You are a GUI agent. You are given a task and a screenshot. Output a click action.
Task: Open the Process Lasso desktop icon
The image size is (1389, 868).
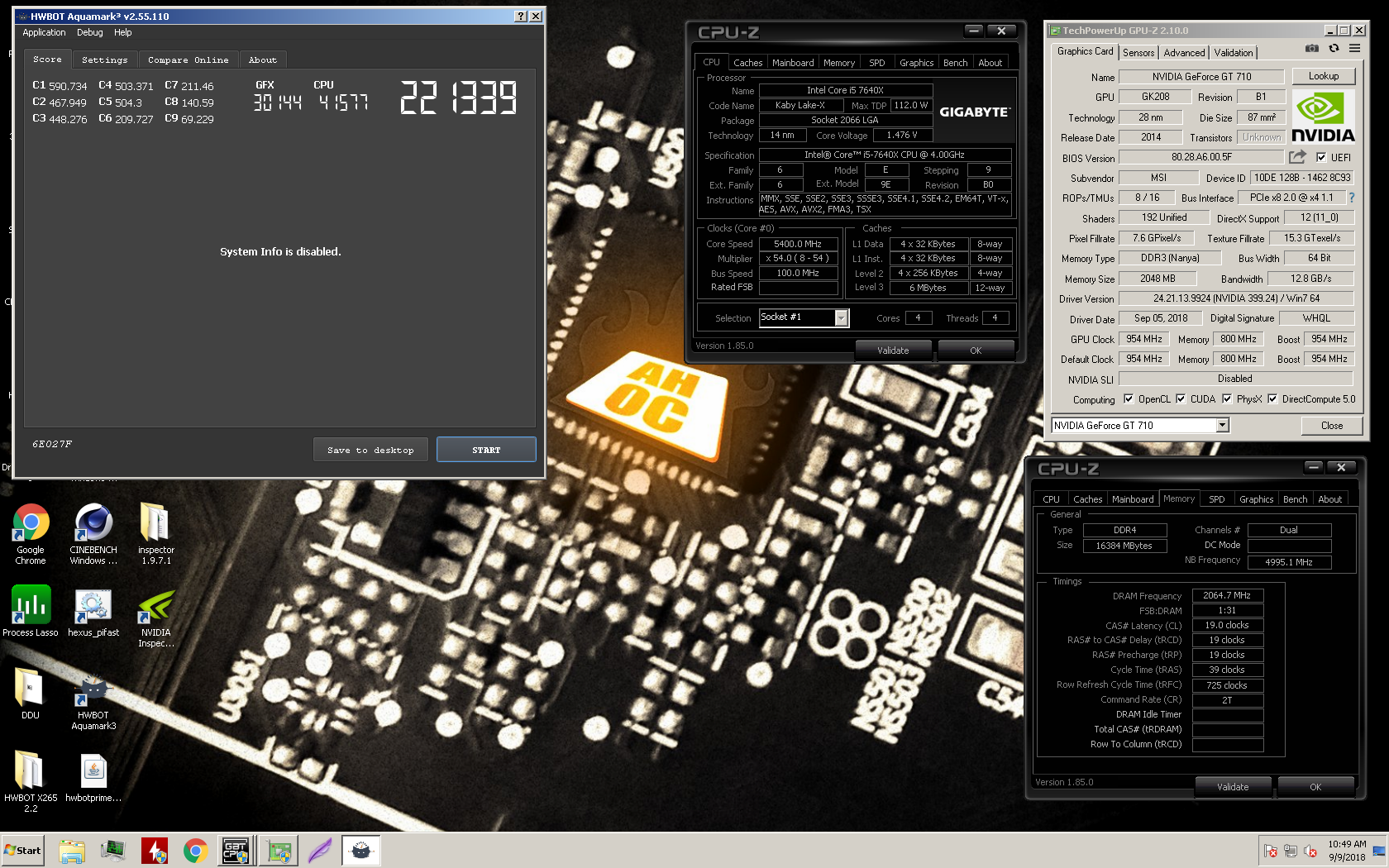31,612
